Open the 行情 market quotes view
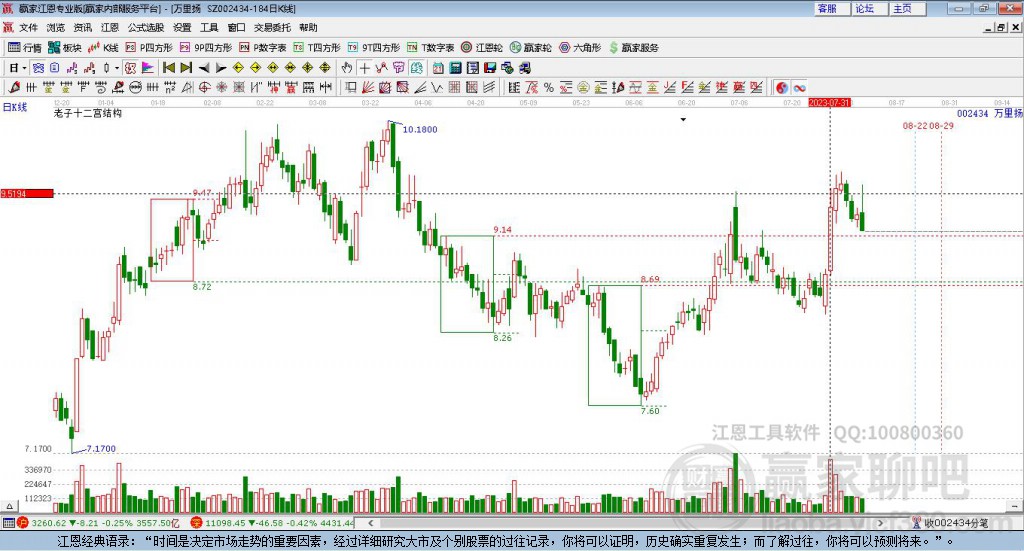 [x=25, y=48]
